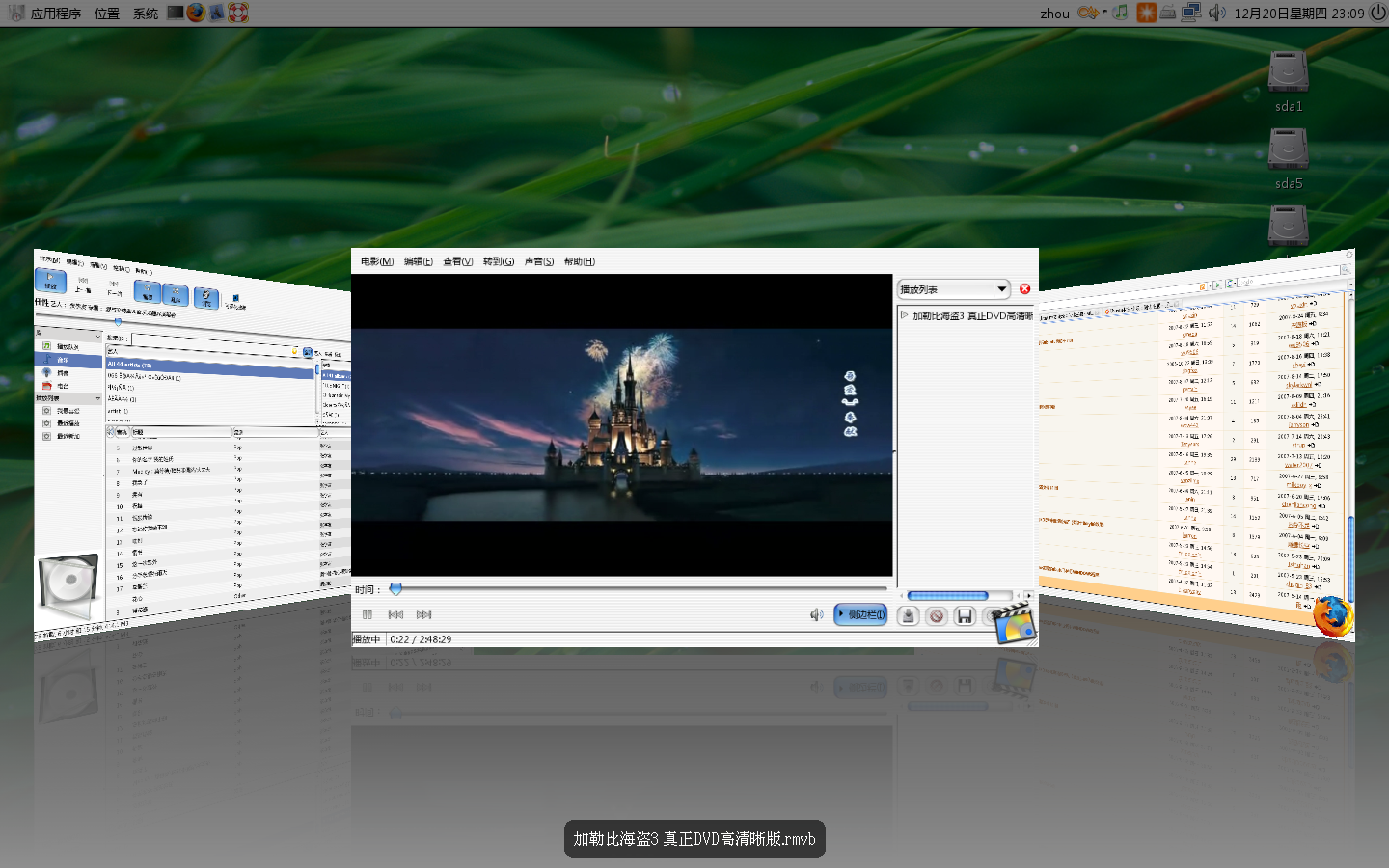Click the video display area

[x=622, y=425]
